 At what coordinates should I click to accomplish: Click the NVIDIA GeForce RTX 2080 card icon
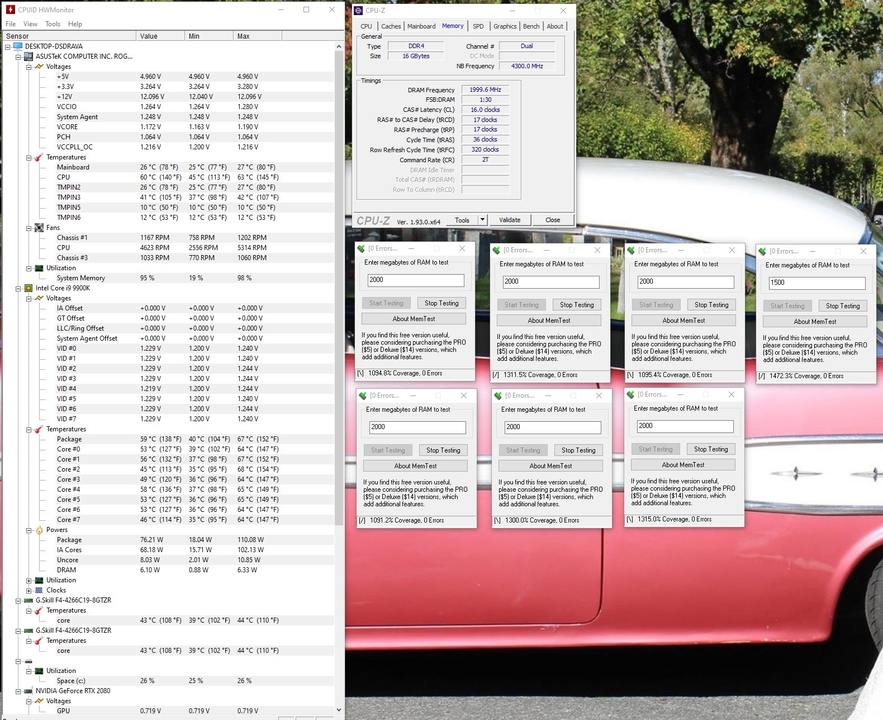coord(29,691)
